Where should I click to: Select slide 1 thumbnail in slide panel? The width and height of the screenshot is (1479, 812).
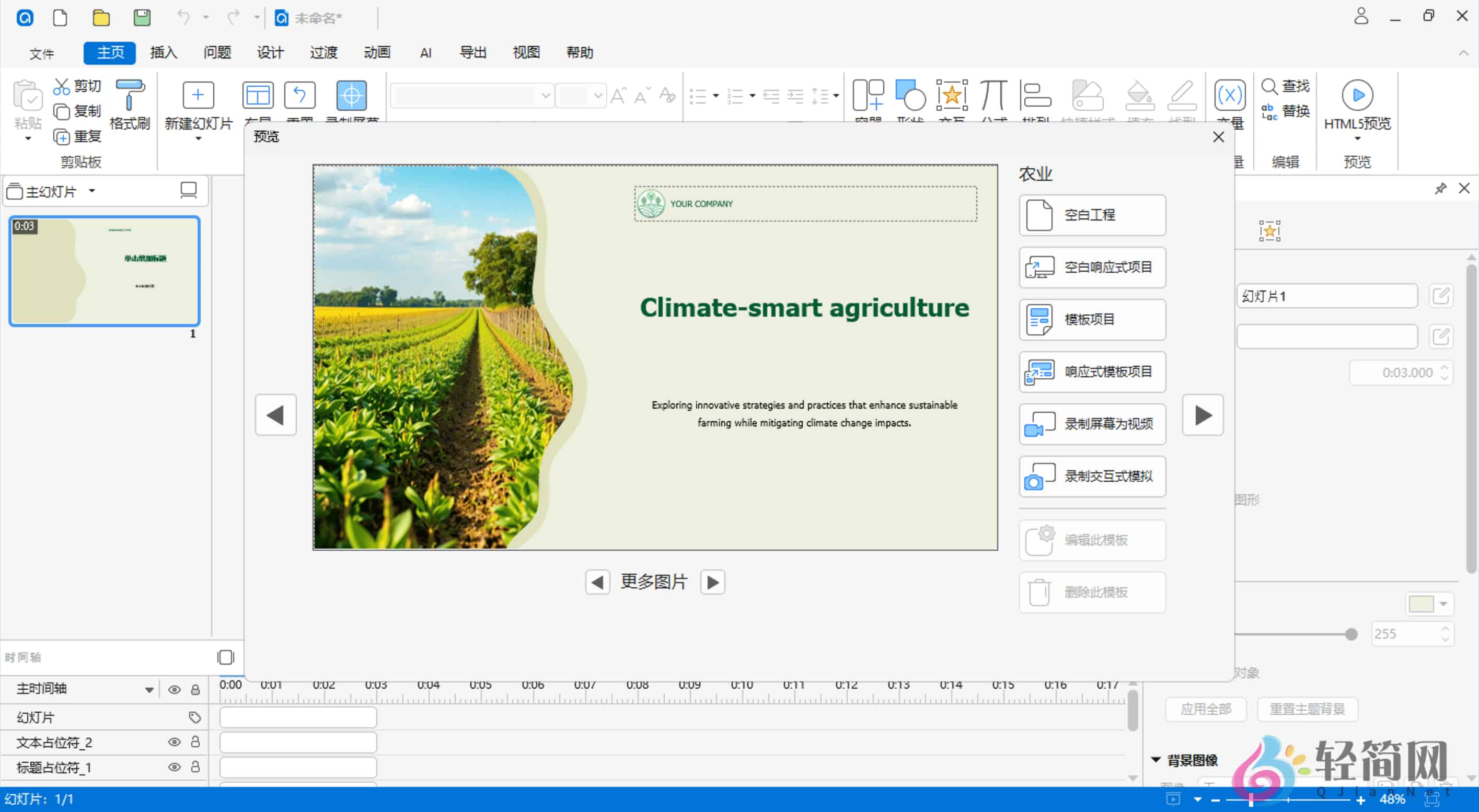pos(104,271)
